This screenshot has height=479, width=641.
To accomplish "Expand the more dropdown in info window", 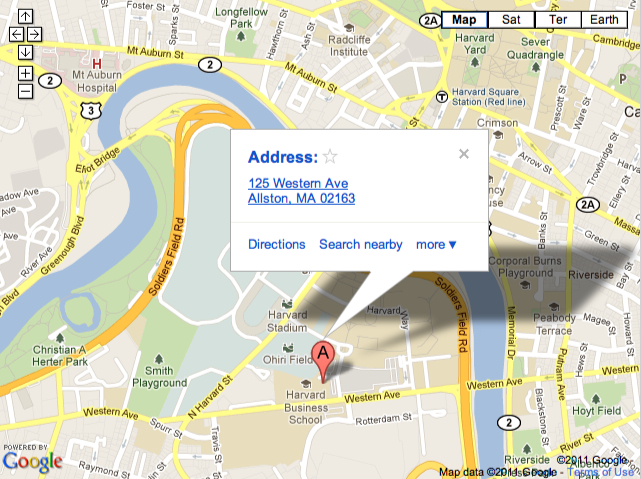I will [436, 244].
